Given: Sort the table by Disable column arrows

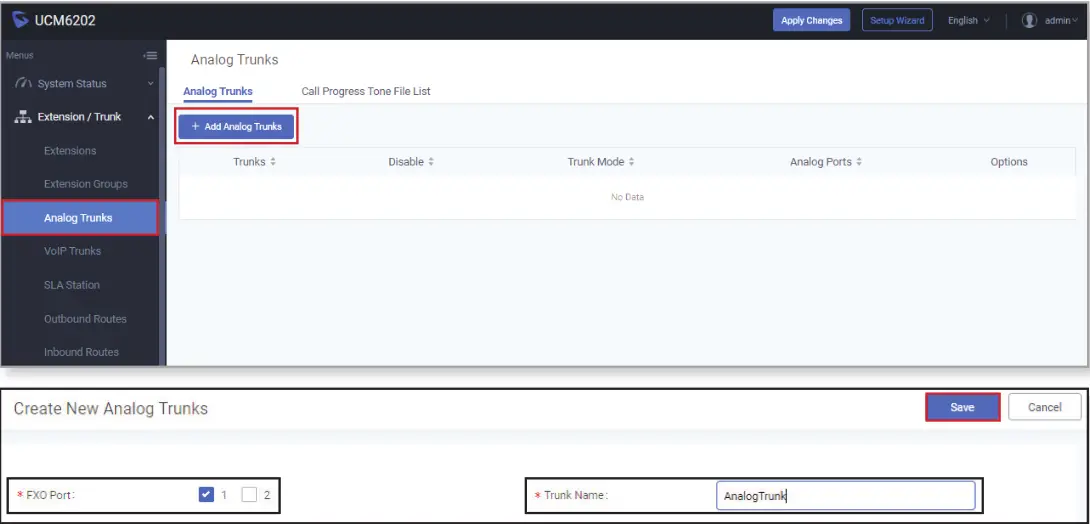Looking at the screenshot, I should tap(431, 161).
